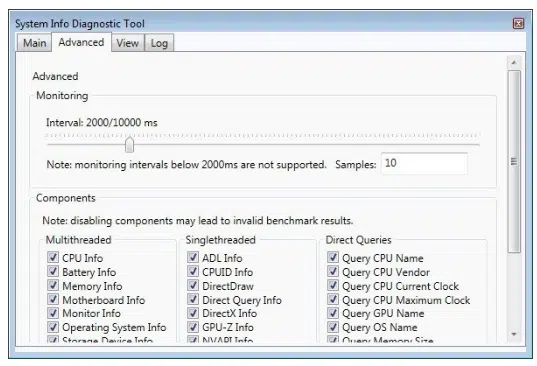Screen dimensions: 537x366
Task: Open the Log tab
Action: click(x=159, y=43)
